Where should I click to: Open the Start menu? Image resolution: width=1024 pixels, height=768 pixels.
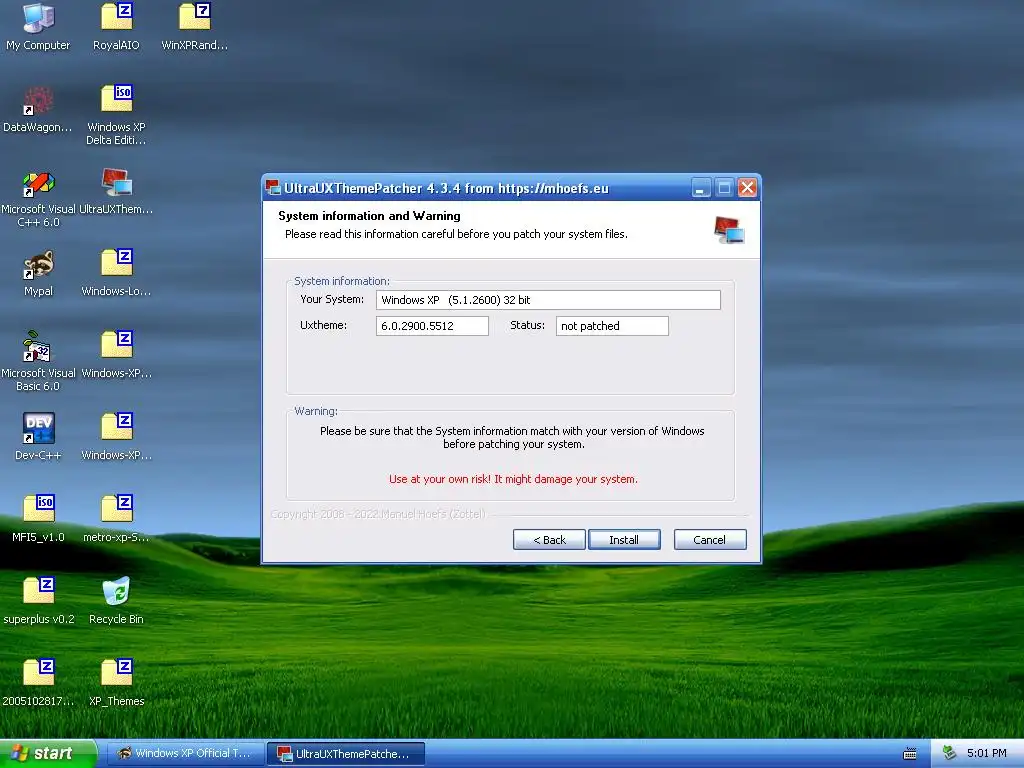[48, 754]
